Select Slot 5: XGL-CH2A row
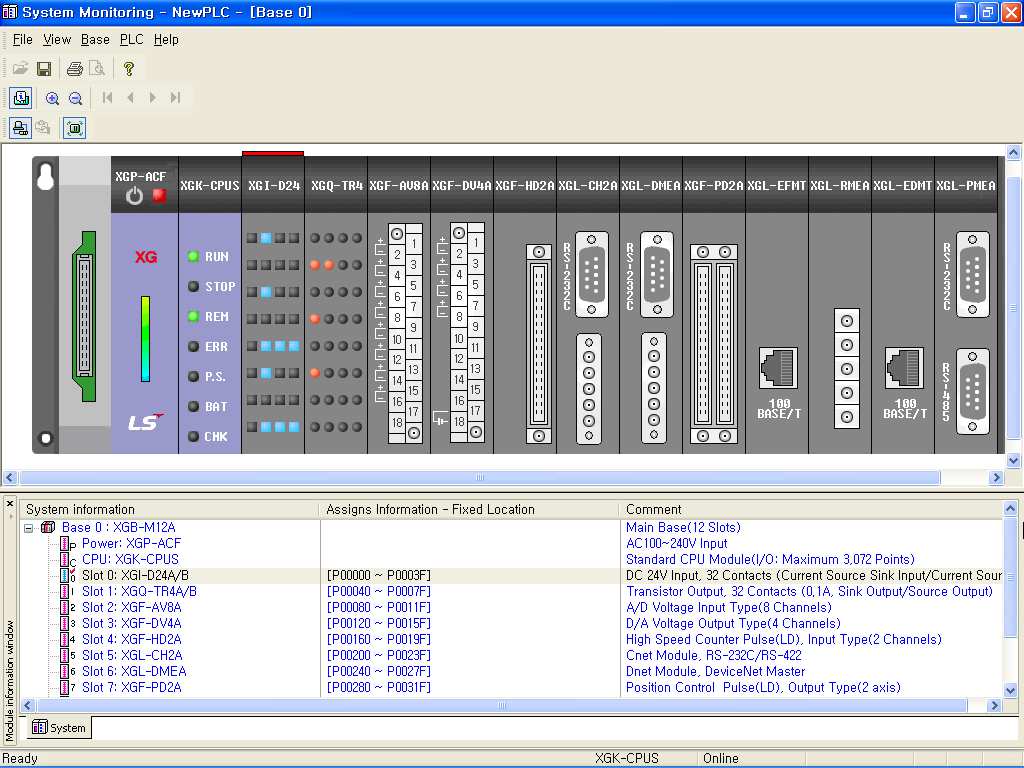 132,656
